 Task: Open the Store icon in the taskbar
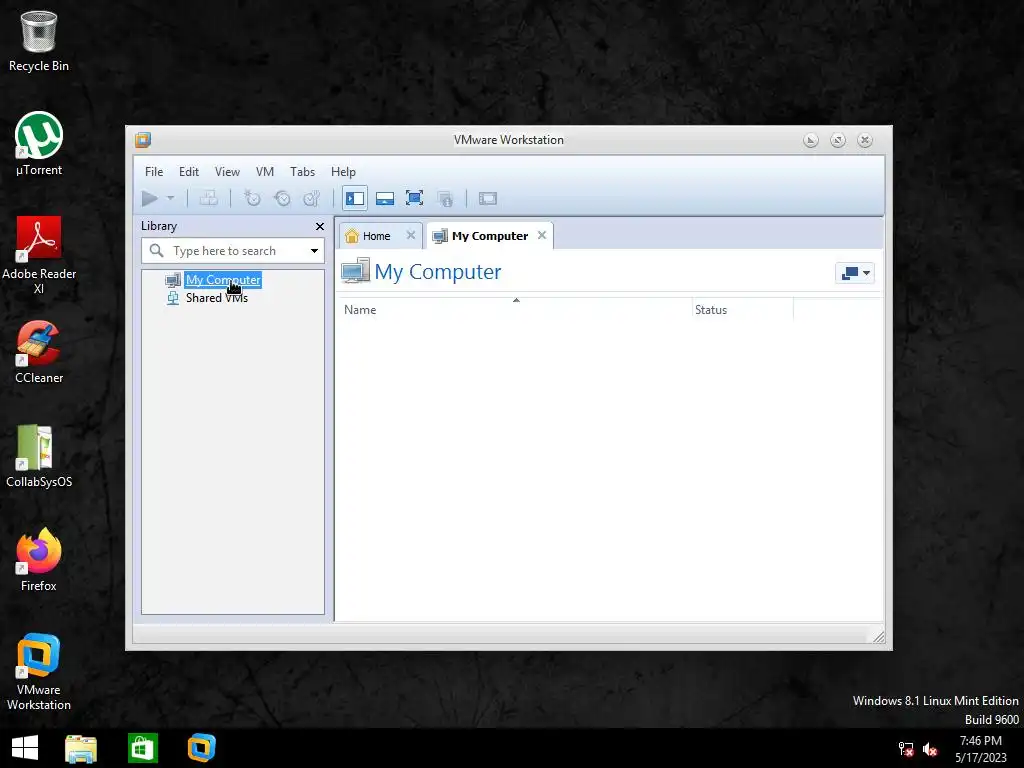point(142,748)
